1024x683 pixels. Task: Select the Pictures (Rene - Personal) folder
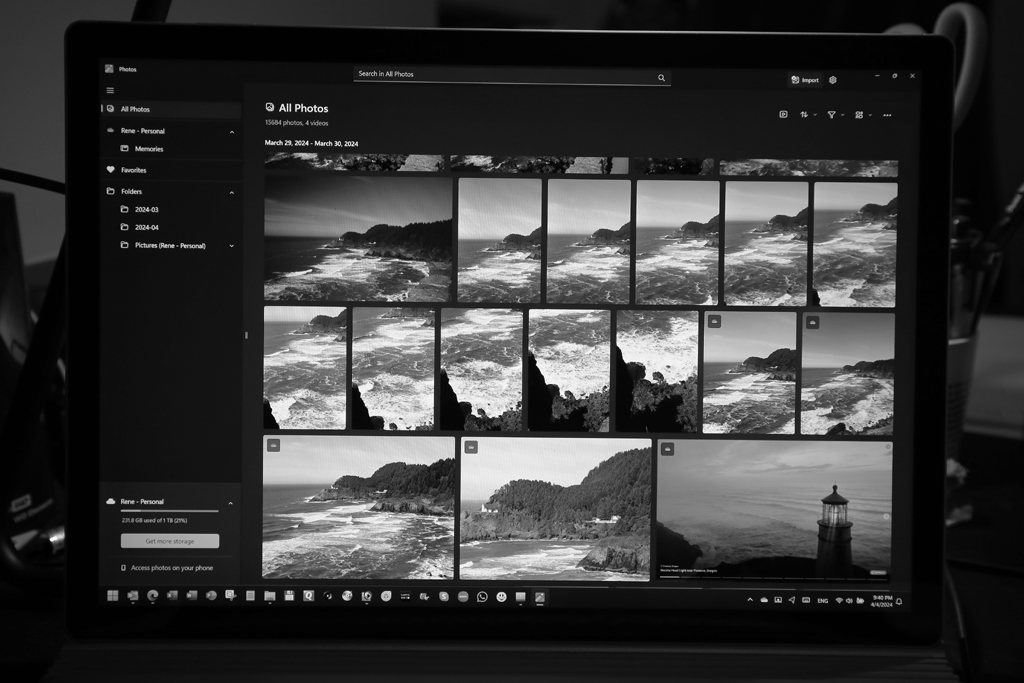coord(170,246)
